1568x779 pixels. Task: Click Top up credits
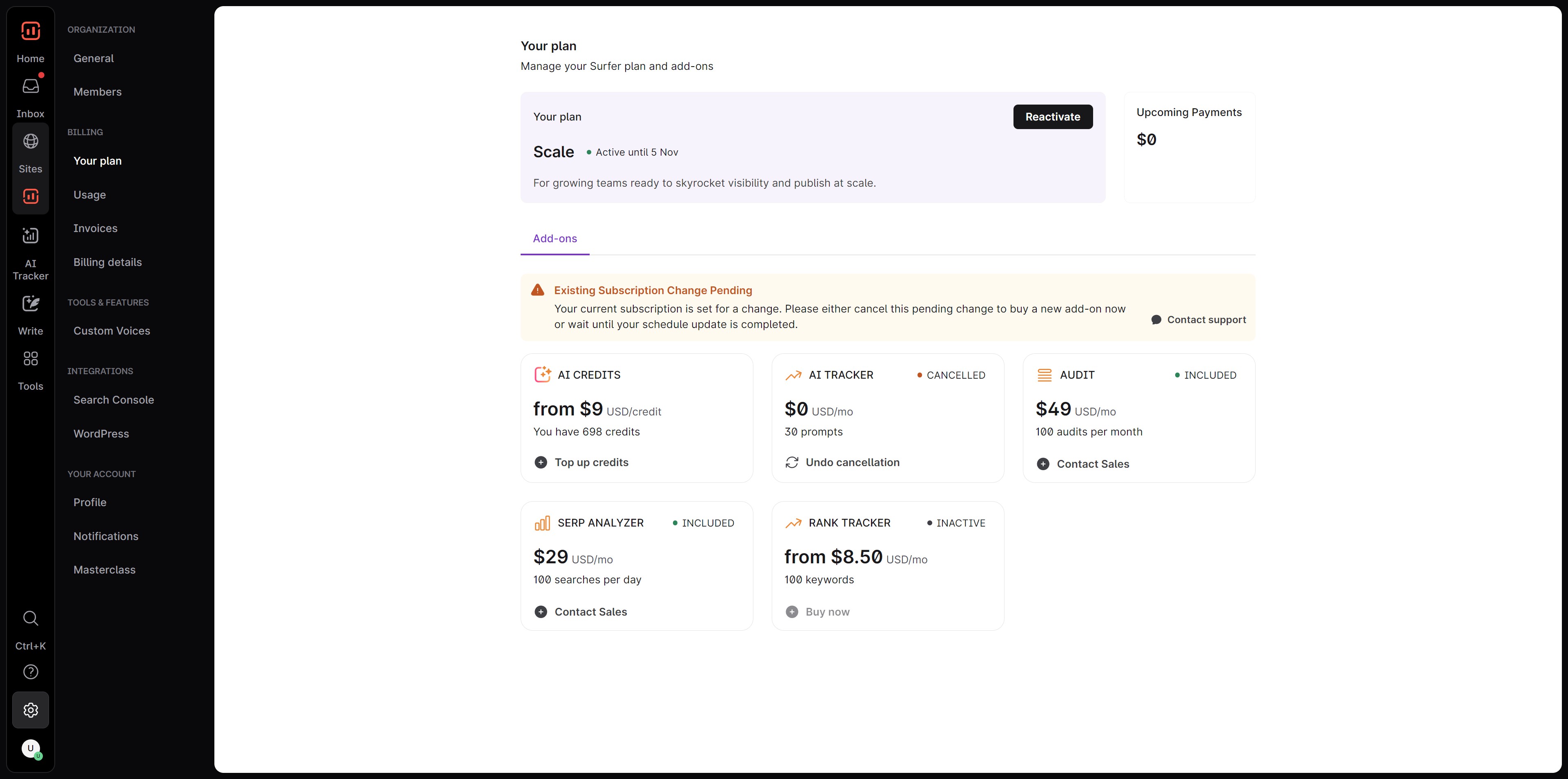590,462
